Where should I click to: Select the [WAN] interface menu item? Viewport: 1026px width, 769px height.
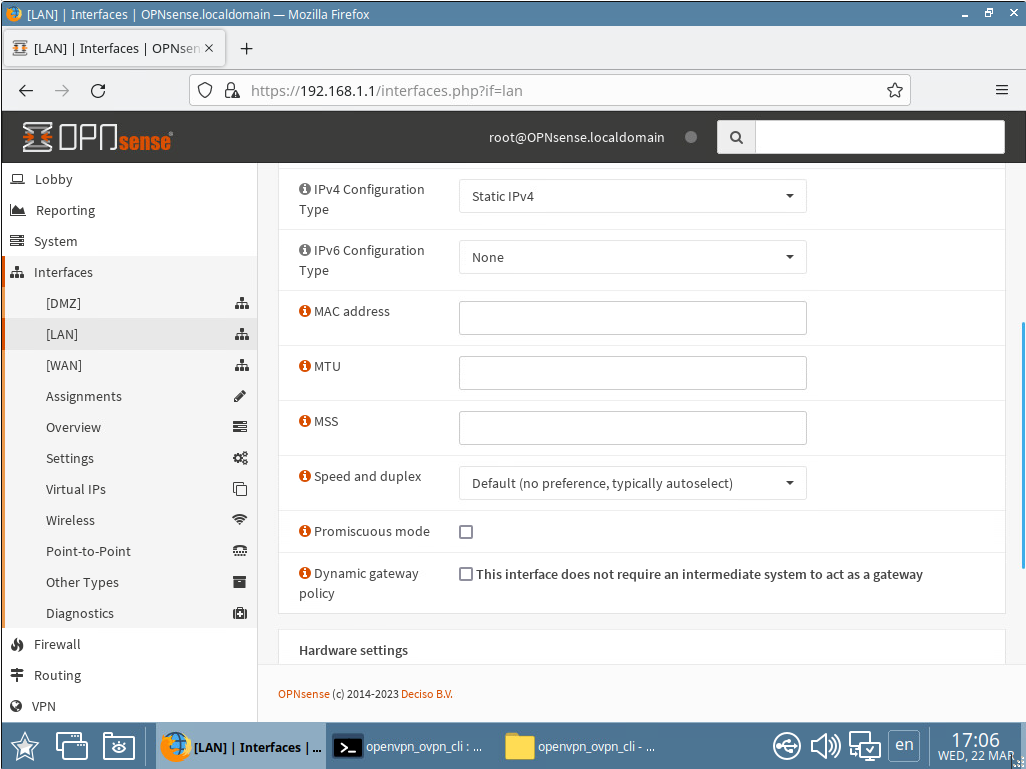click(64, 366)
